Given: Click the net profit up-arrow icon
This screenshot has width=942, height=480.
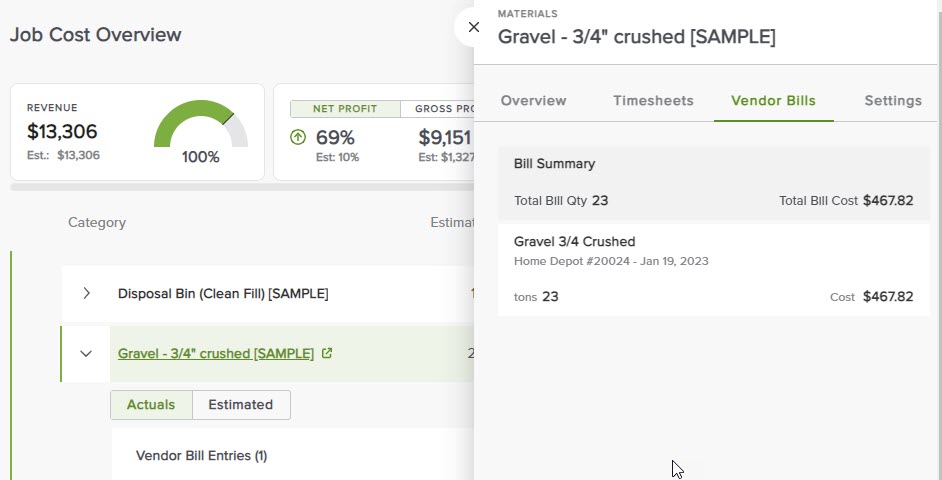Looking at the screenshot, I should [297, 138].
